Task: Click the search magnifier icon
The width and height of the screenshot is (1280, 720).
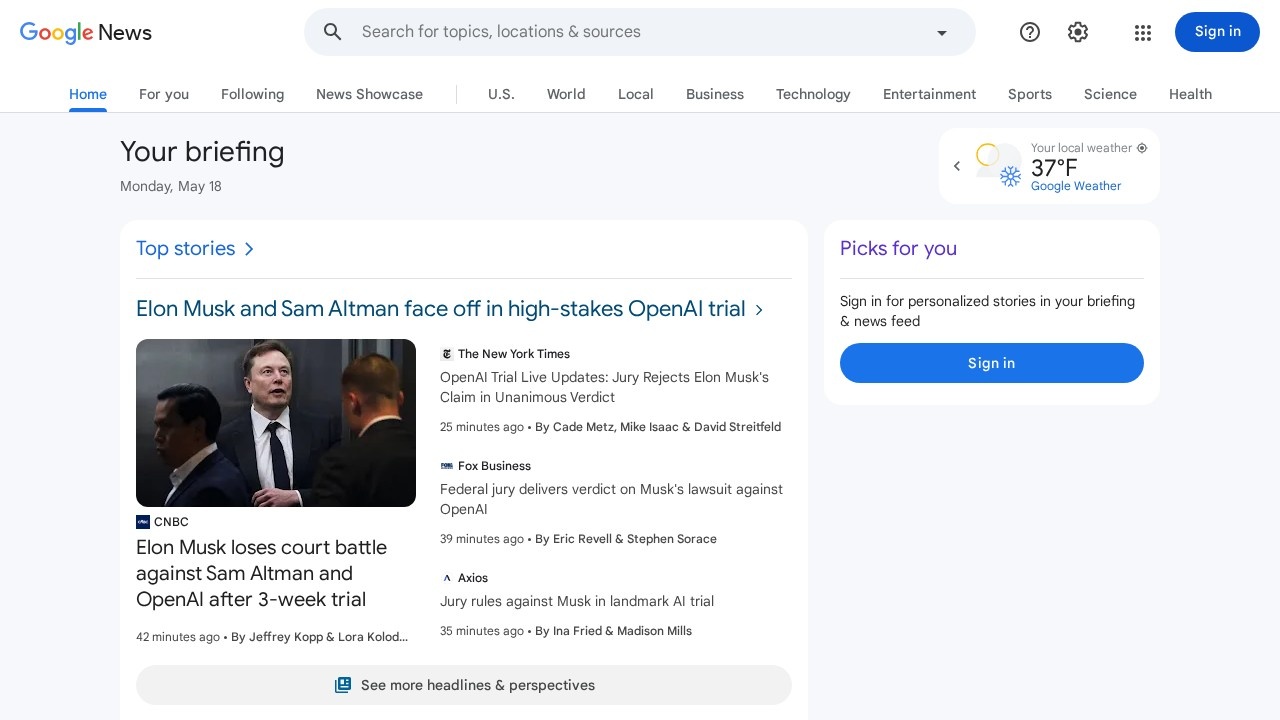Action: (x=333, y=32)
